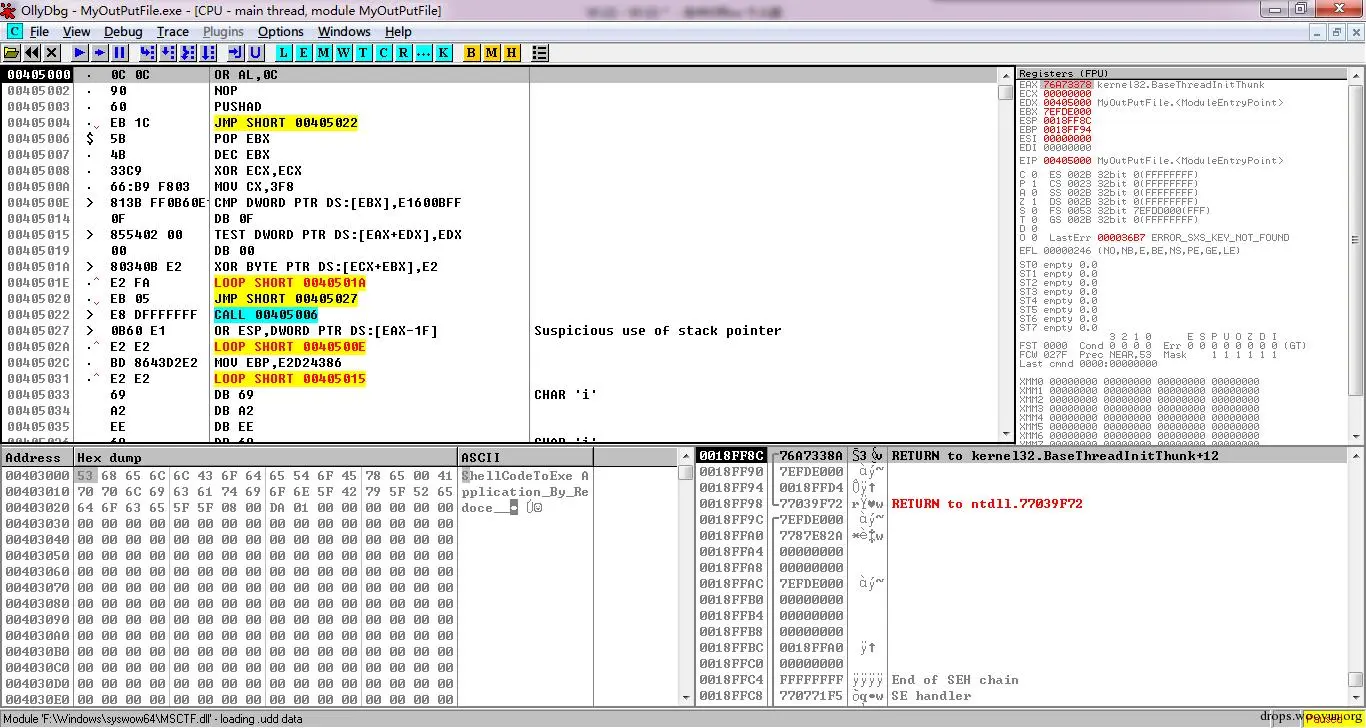Open the Windows menu
The image size is (1366, 728).
(x=344, y=32)
